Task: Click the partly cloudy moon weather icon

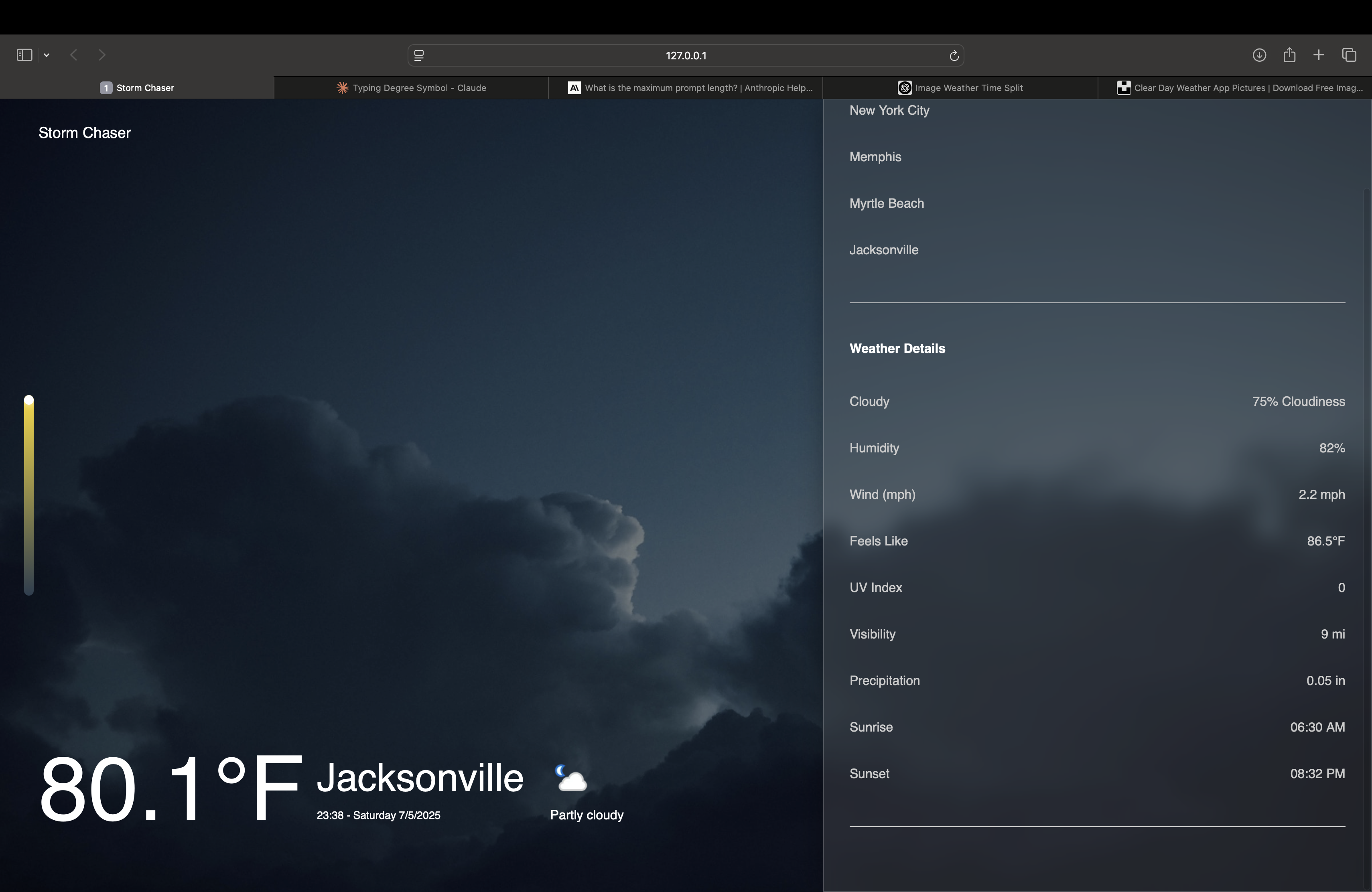Action: tap(571, 778)
